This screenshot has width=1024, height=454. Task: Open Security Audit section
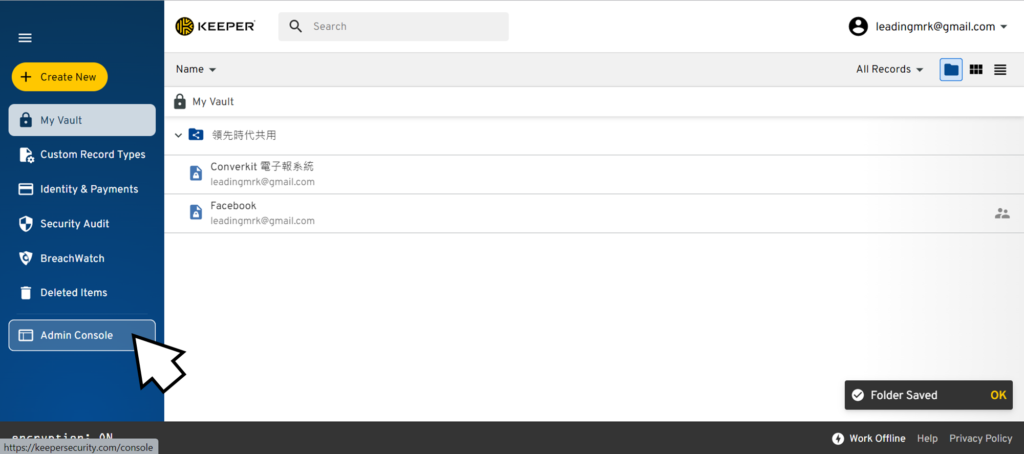pos(82,224)
